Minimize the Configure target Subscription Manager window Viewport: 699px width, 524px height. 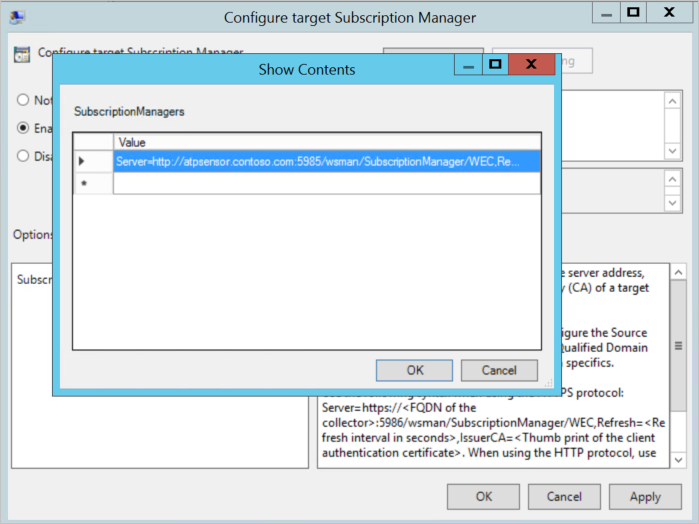click(606, 13)
